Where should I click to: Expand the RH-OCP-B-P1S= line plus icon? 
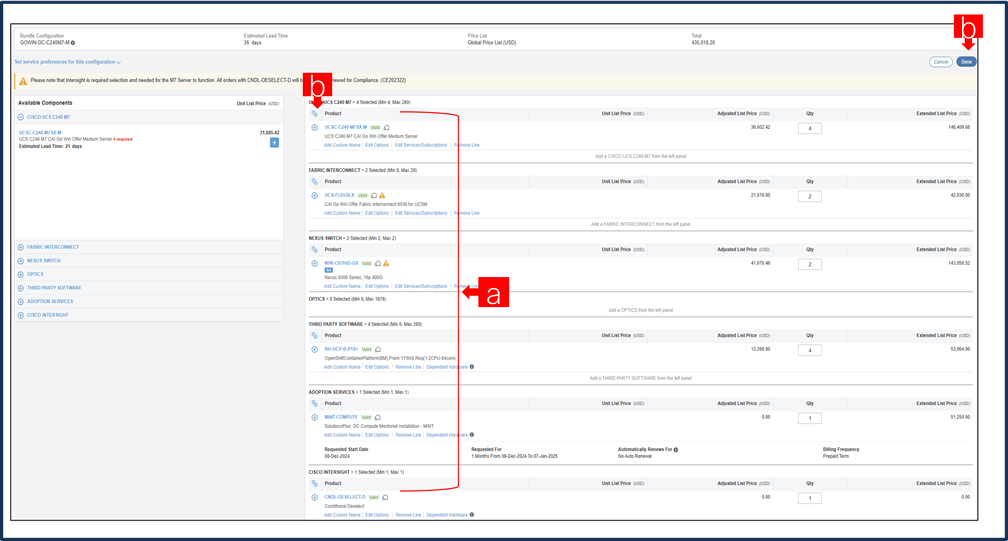coord(314,350)
